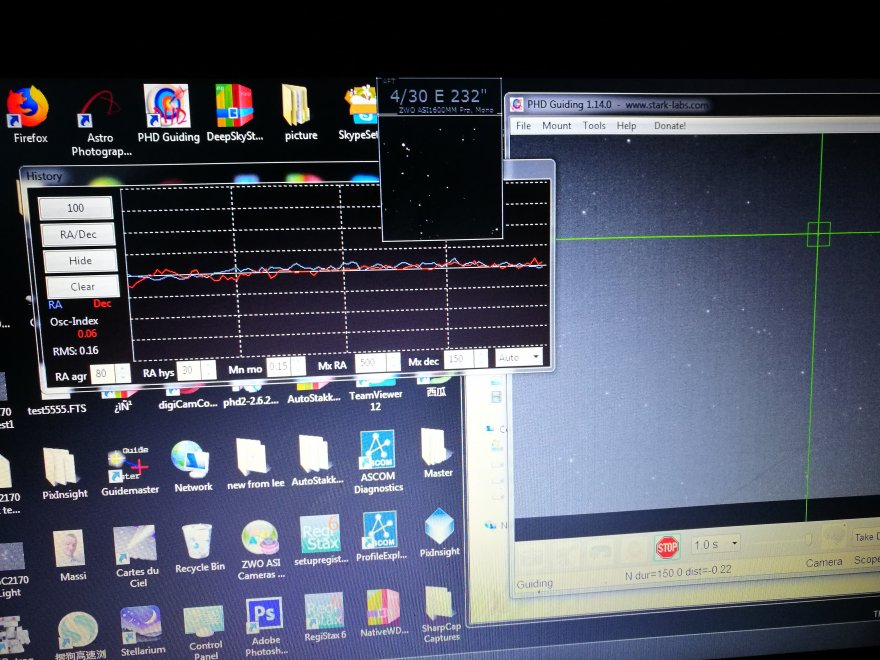Screen dimensions: 880x660
Task: Click the Mn mo value field
Action: click(x=278, y=367)
